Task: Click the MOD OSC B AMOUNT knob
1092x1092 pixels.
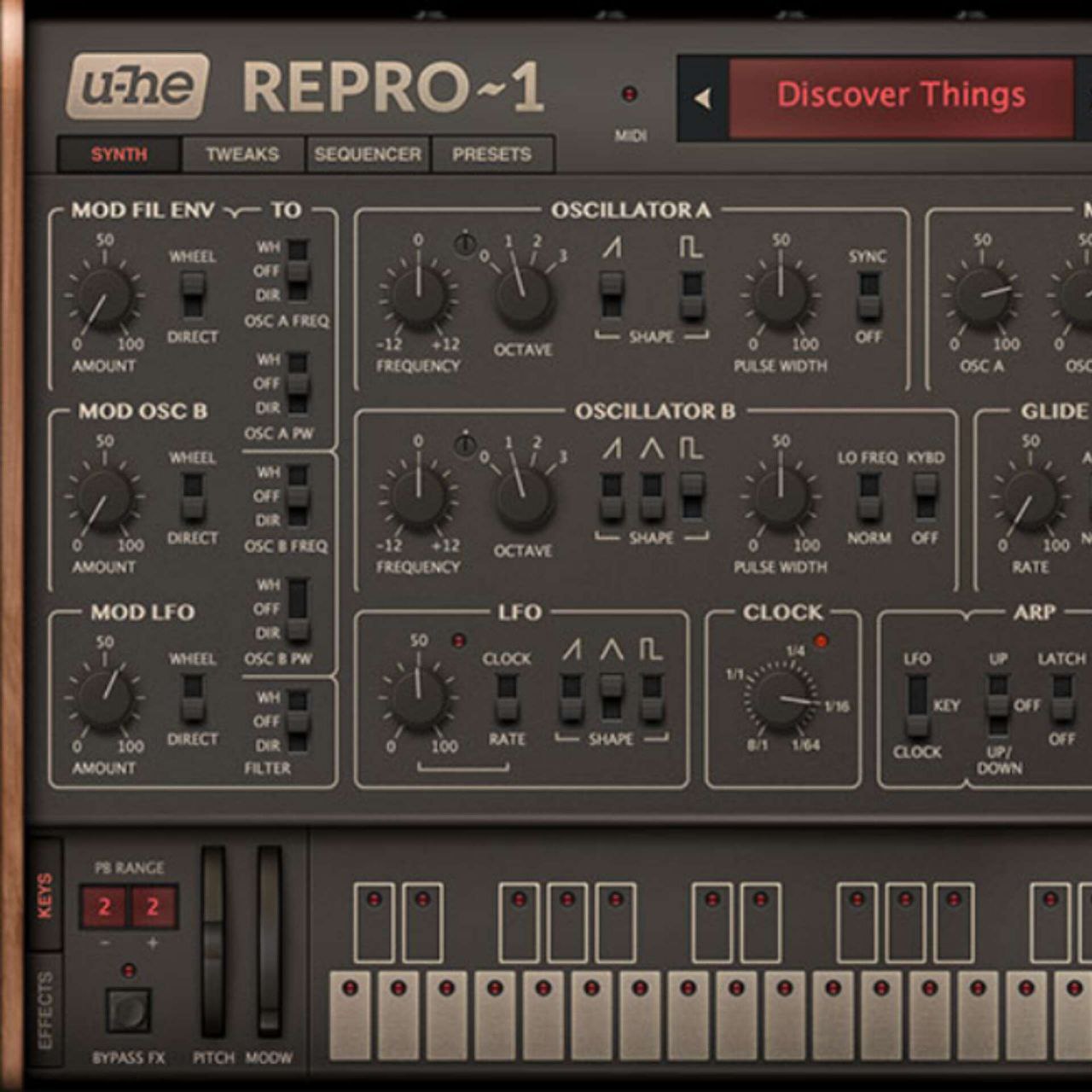Action: (x=105, y=498)
